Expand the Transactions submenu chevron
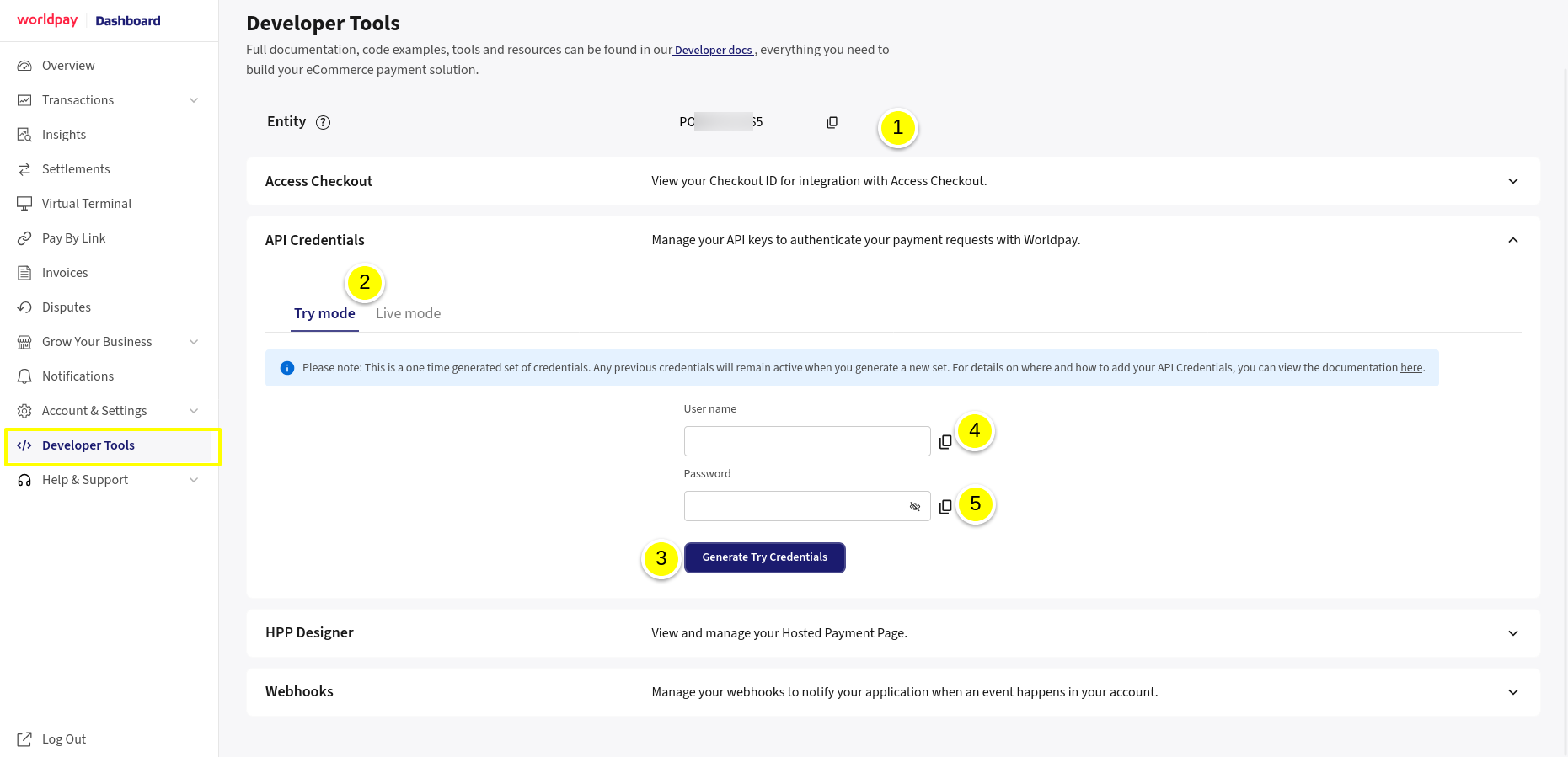 coord(194,100)
